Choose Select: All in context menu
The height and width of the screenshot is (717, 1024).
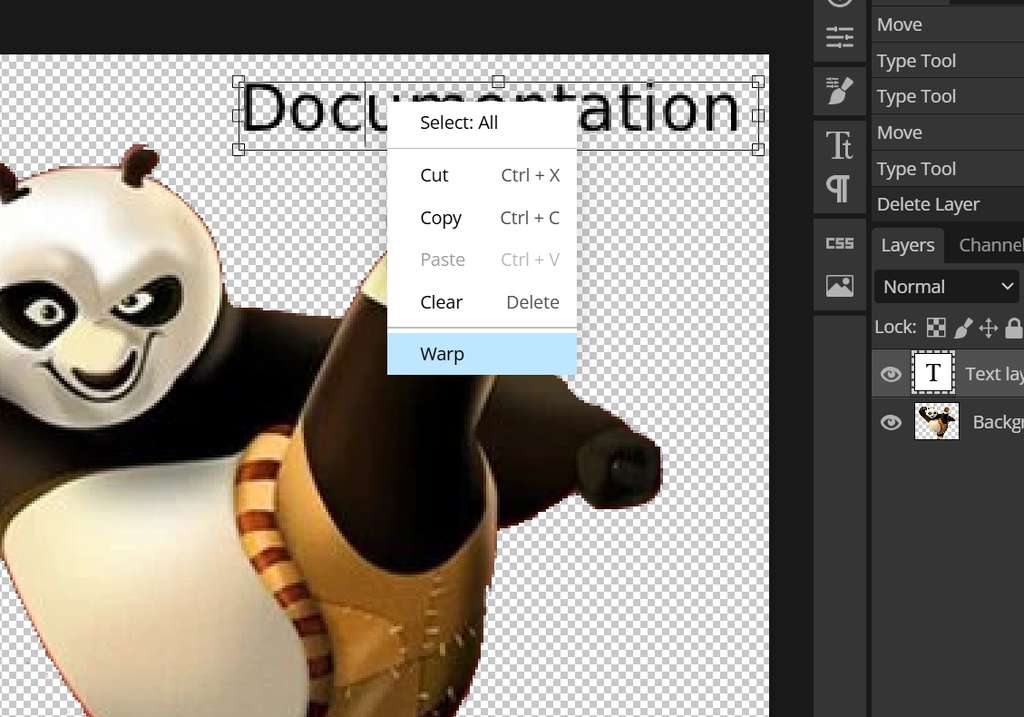click(x=482, y=123)
